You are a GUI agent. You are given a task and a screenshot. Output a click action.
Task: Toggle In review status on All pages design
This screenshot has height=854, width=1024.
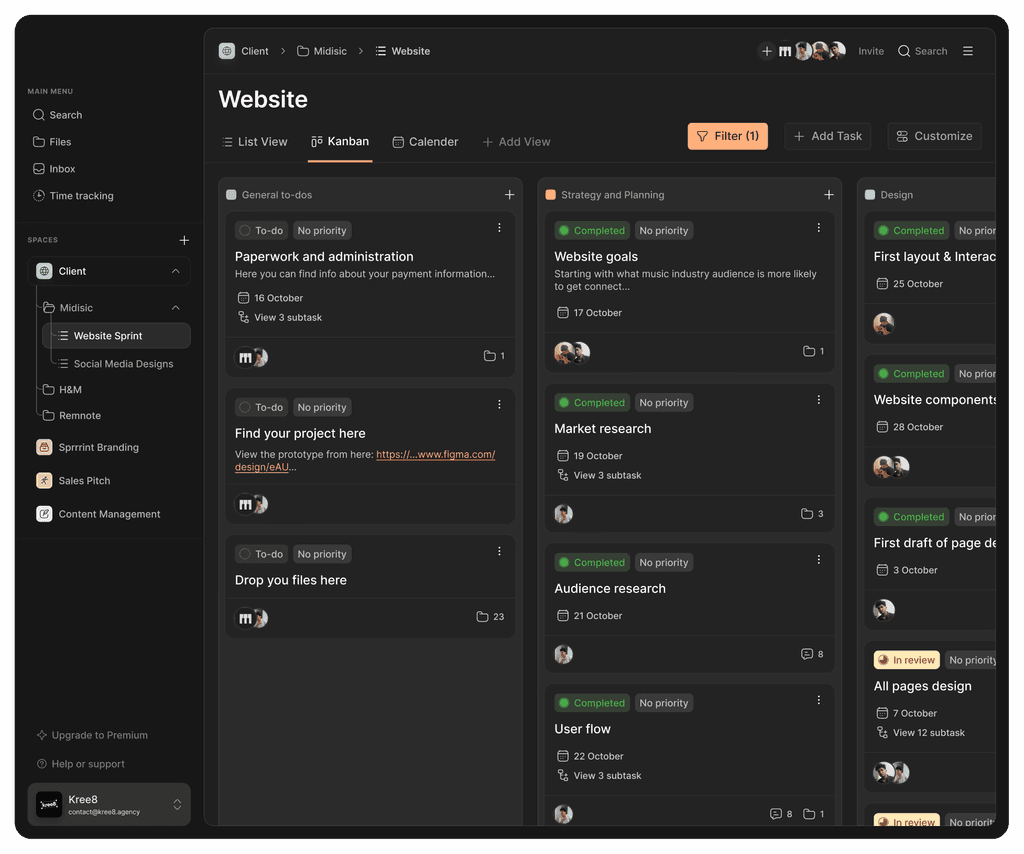[906, 660]
